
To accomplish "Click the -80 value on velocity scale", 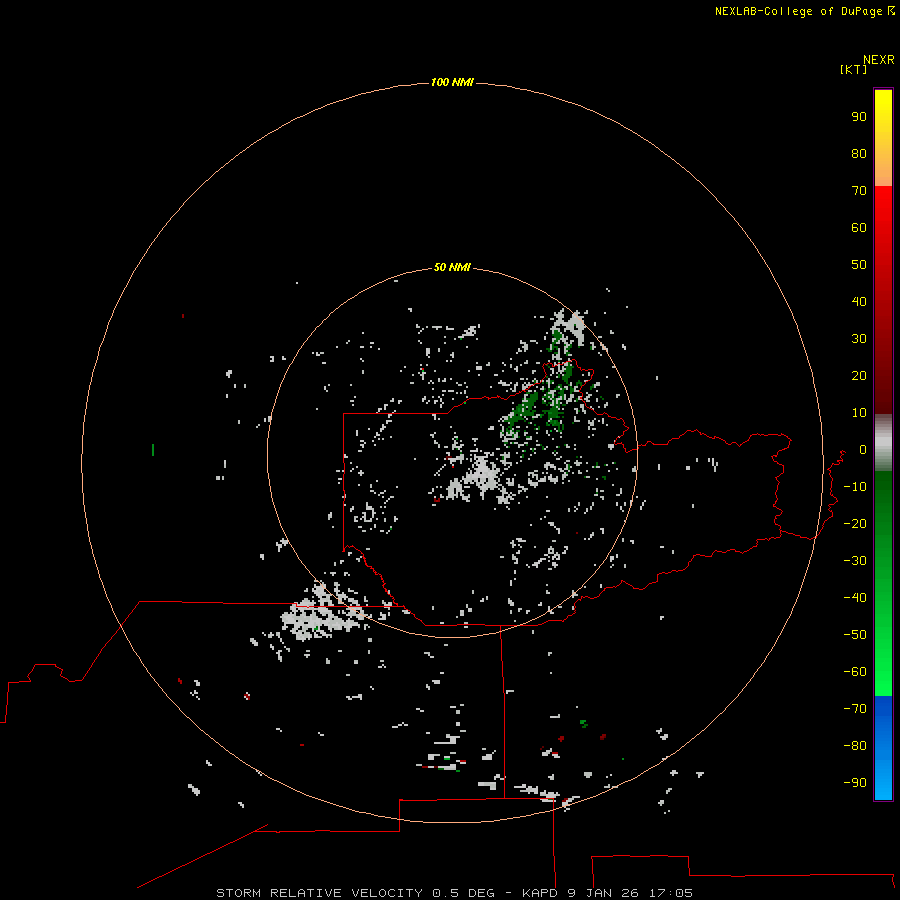I will tap(855, 746).
